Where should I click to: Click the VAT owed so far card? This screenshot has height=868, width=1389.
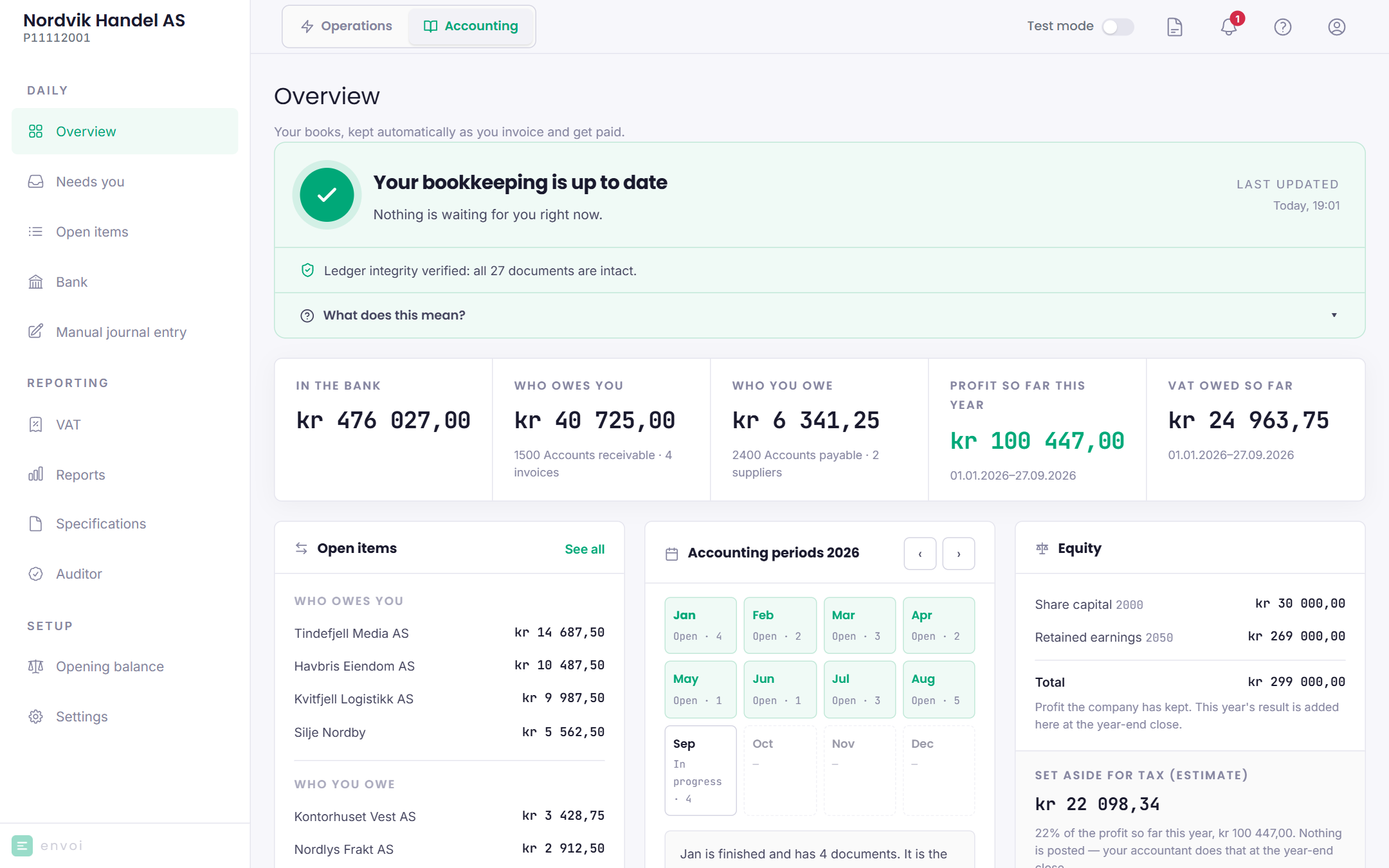point(1255,429)
